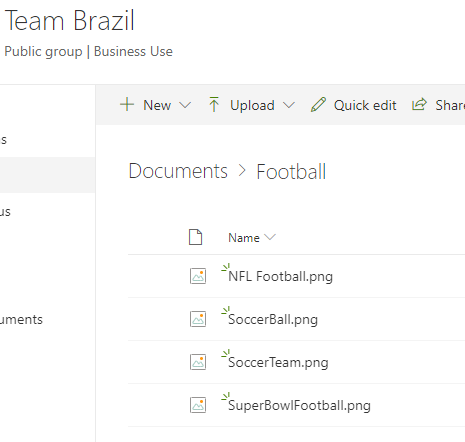Screen dimensions: 465x442
Task: Click the plus icon beside New
Action: (127, 104)
